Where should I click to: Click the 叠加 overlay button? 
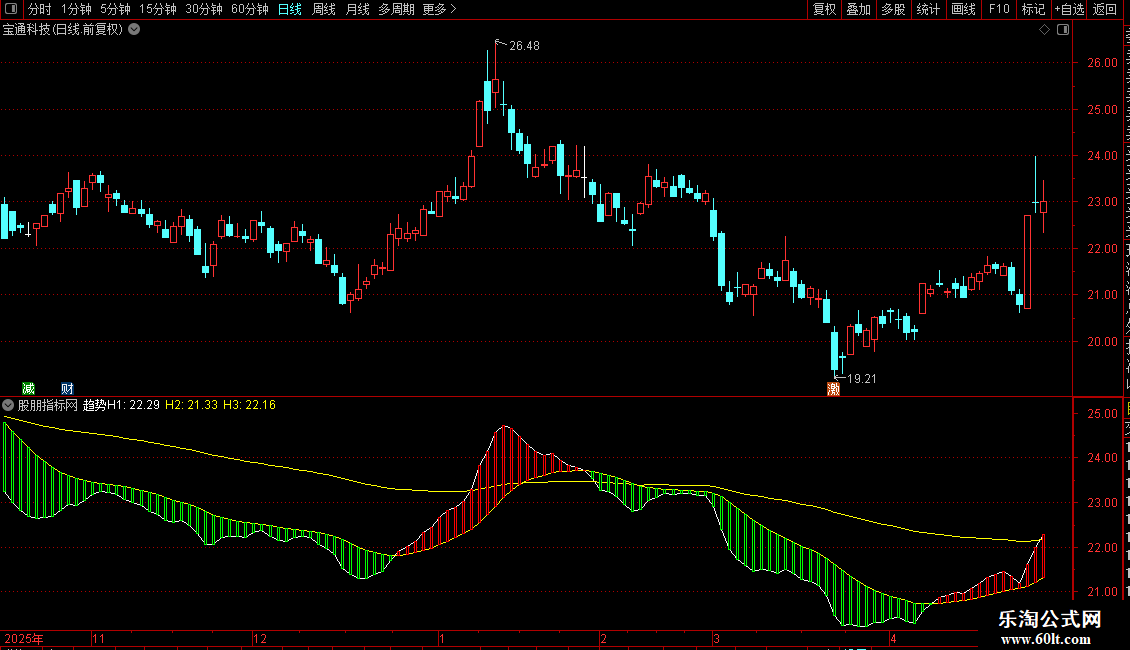click(x=858, y=9)
